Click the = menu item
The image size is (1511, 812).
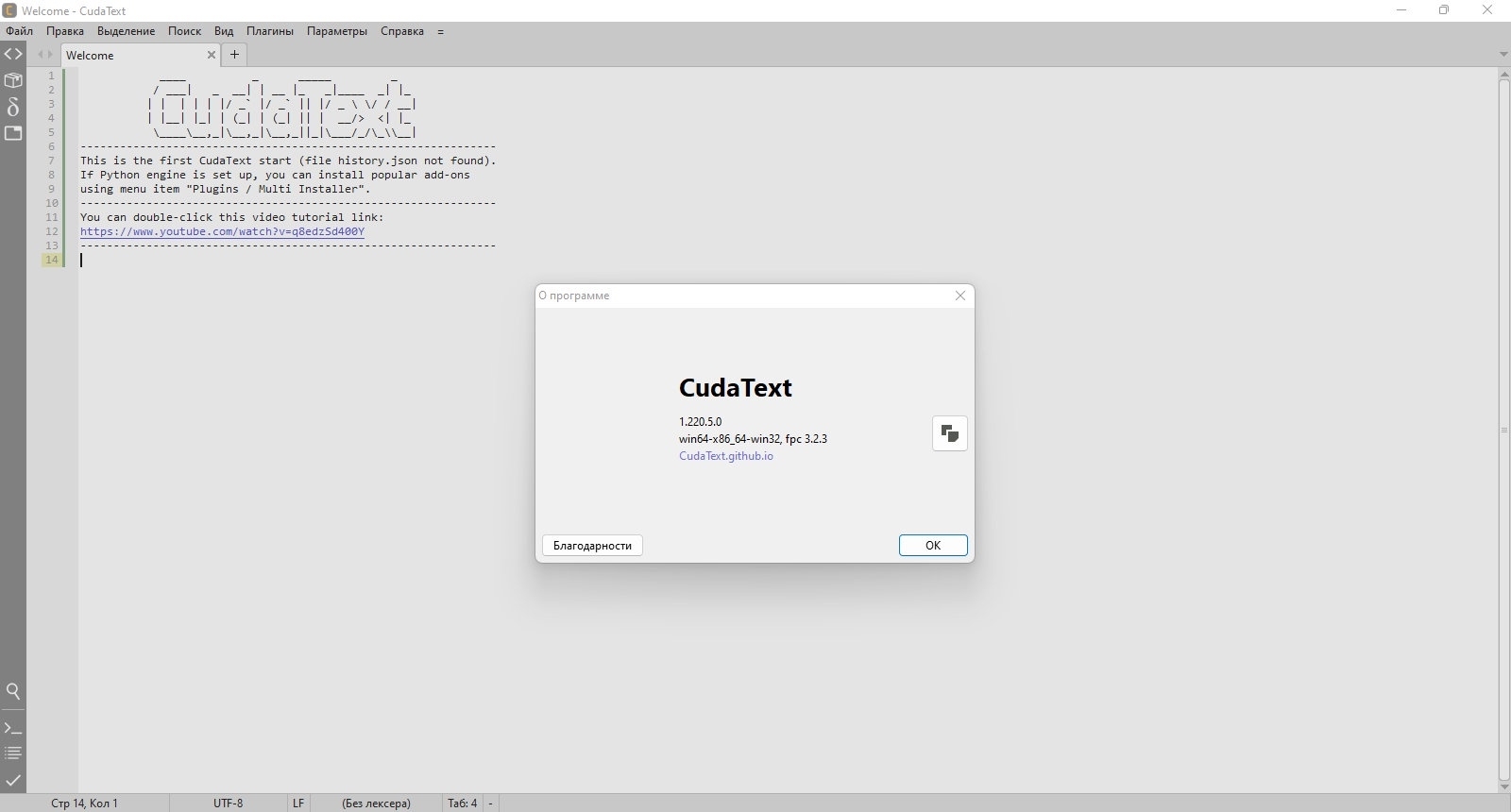pyautogui.click(x=440, y=31)
